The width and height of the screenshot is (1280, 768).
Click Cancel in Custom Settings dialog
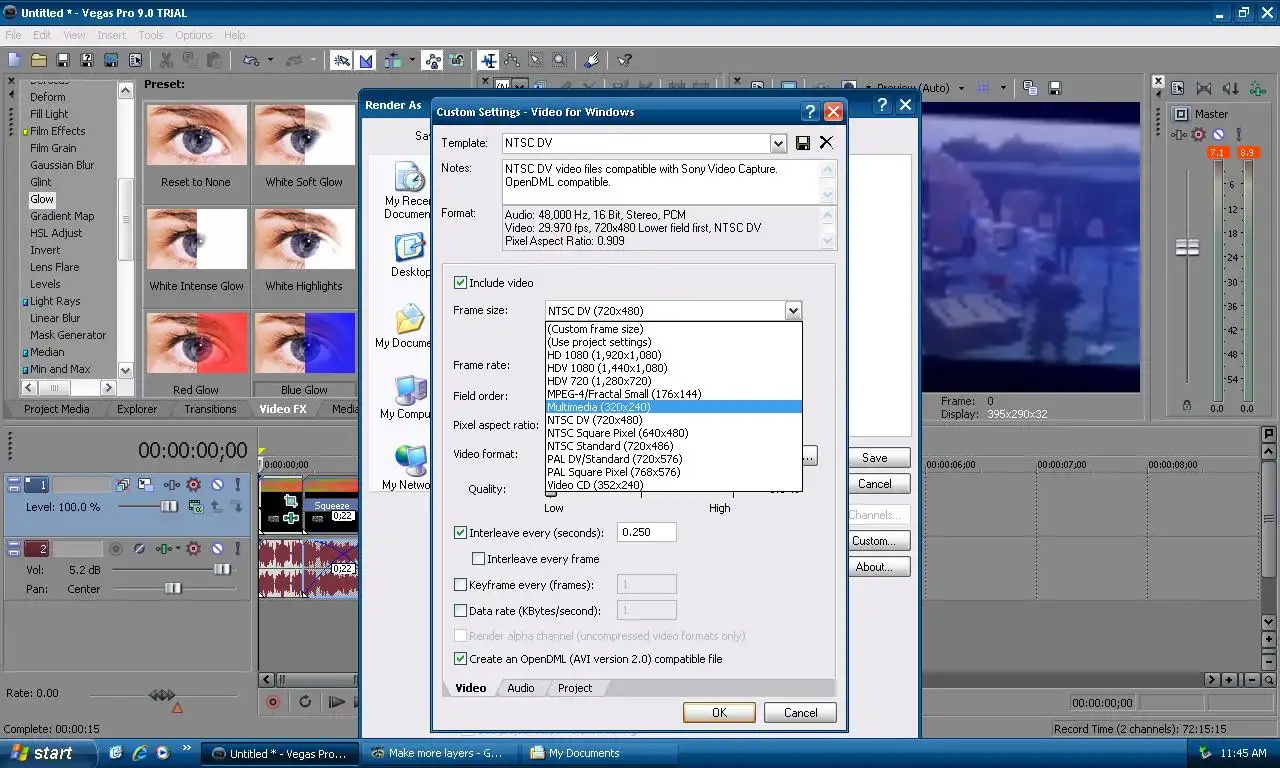(x=800, y=713)
